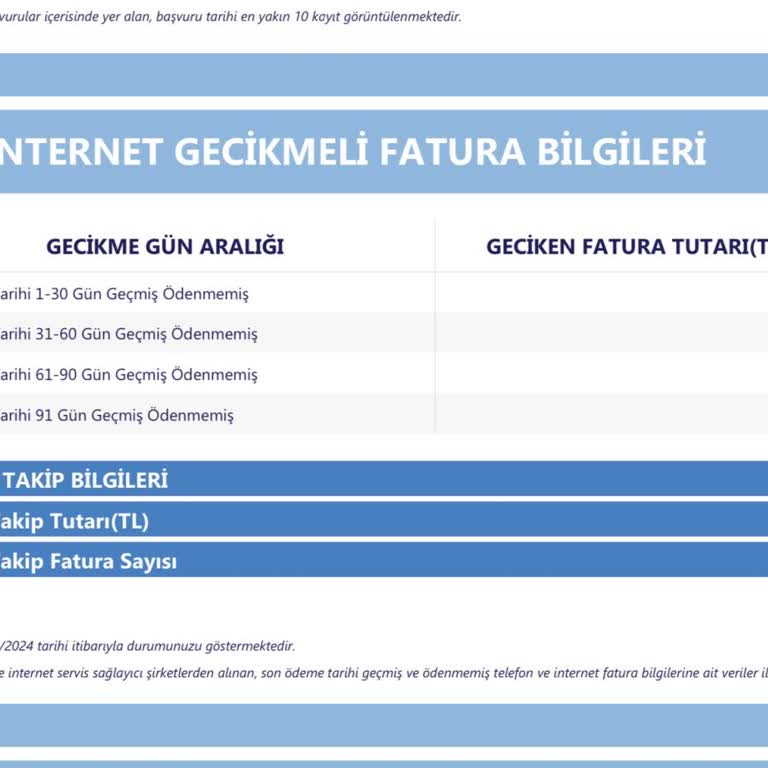
Task: Click the Takip Tutarı(TL) bar
Action: coord(384,520)
